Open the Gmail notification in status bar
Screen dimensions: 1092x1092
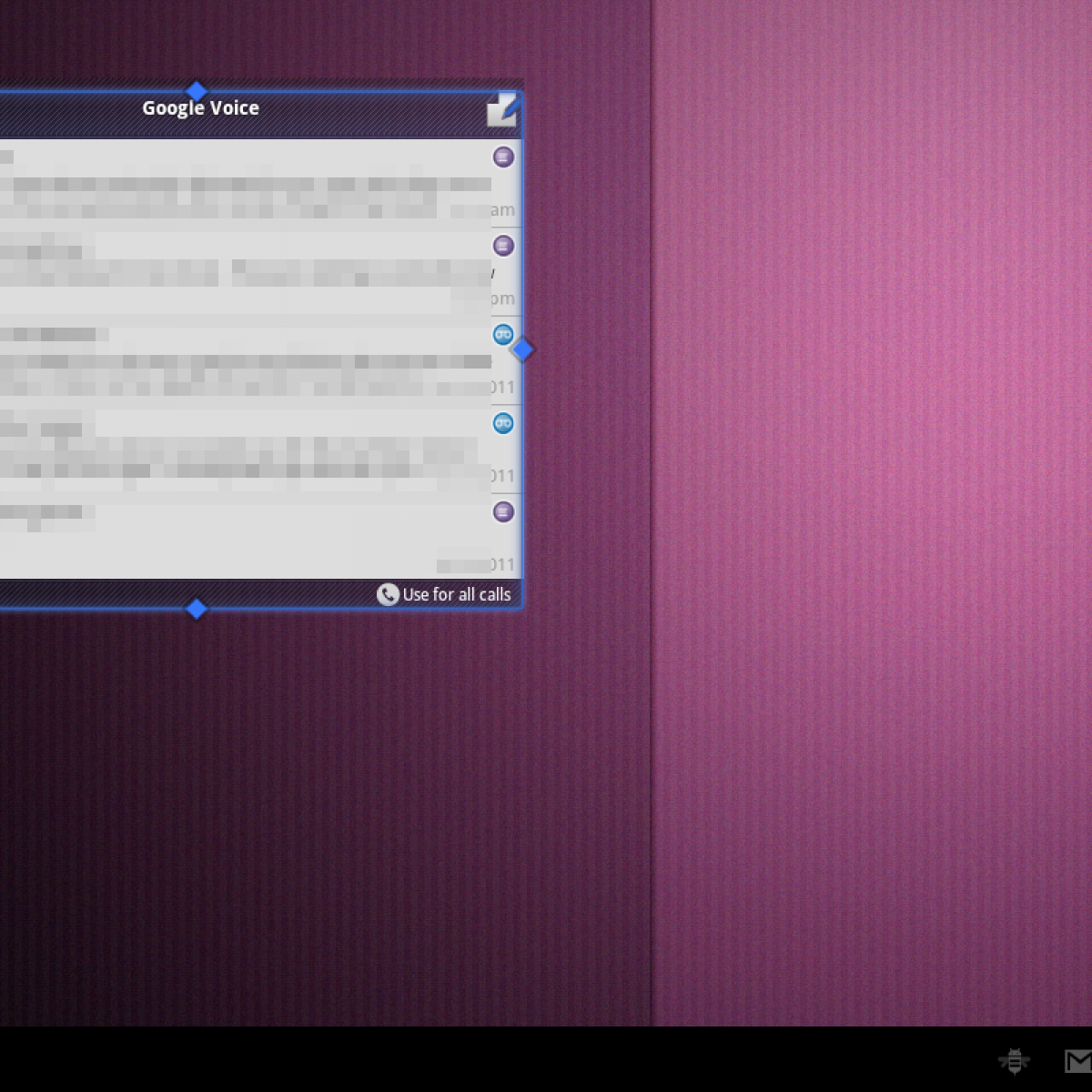pos(1077,1060)
